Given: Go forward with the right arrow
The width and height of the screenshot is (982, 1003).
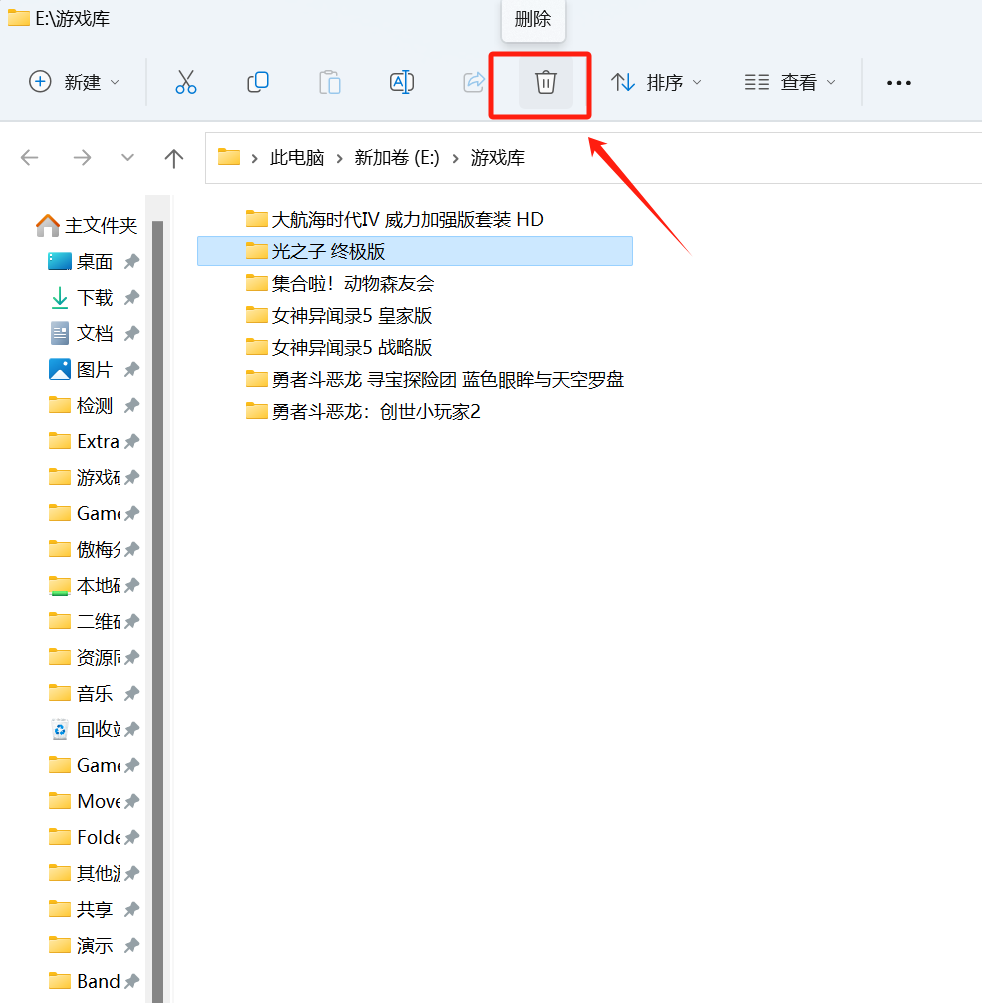Looking at the screenshot, I should [83, 157].
